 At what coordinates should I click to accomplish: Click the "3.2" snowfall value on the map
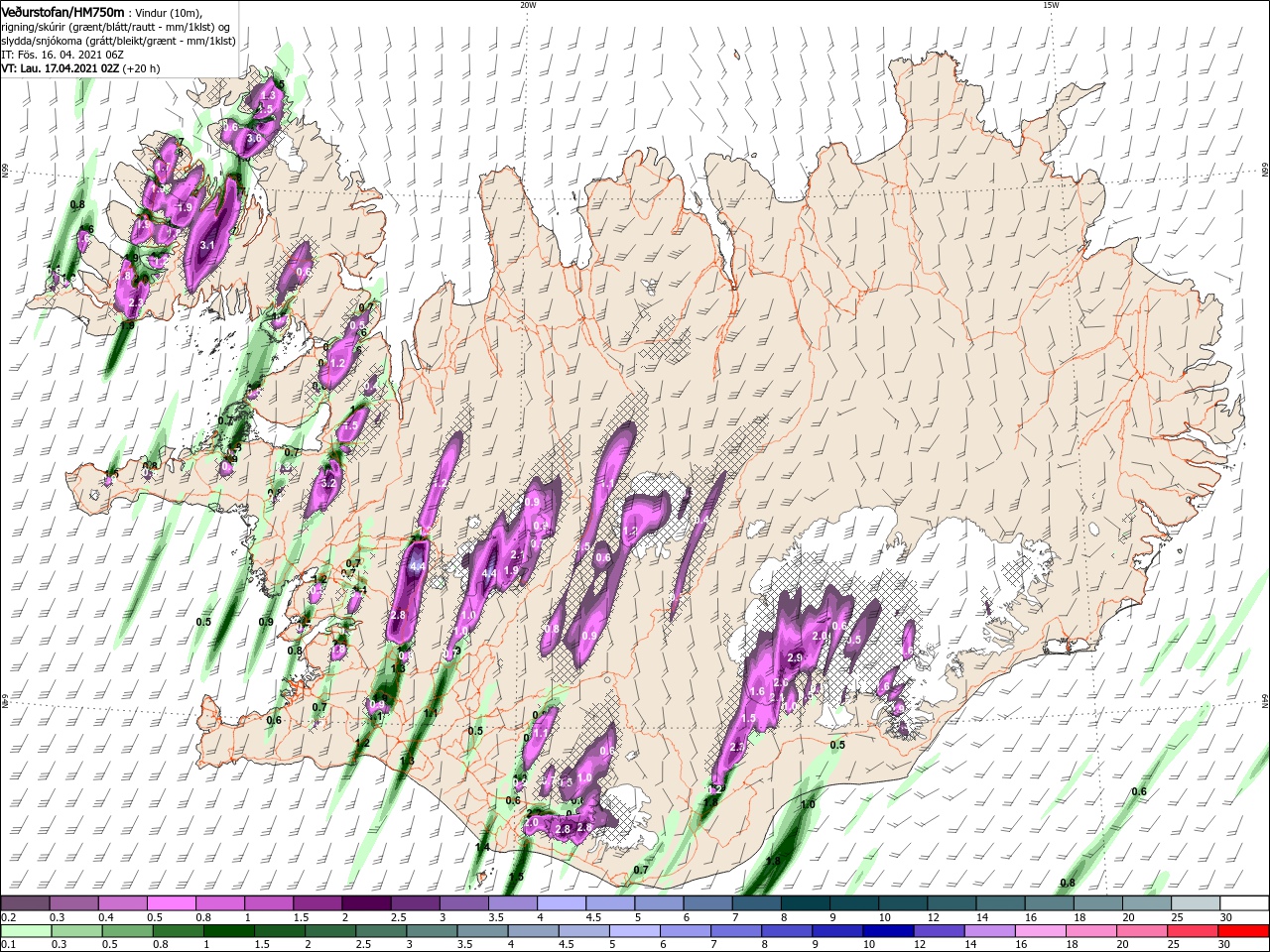(x=330, y=483)
